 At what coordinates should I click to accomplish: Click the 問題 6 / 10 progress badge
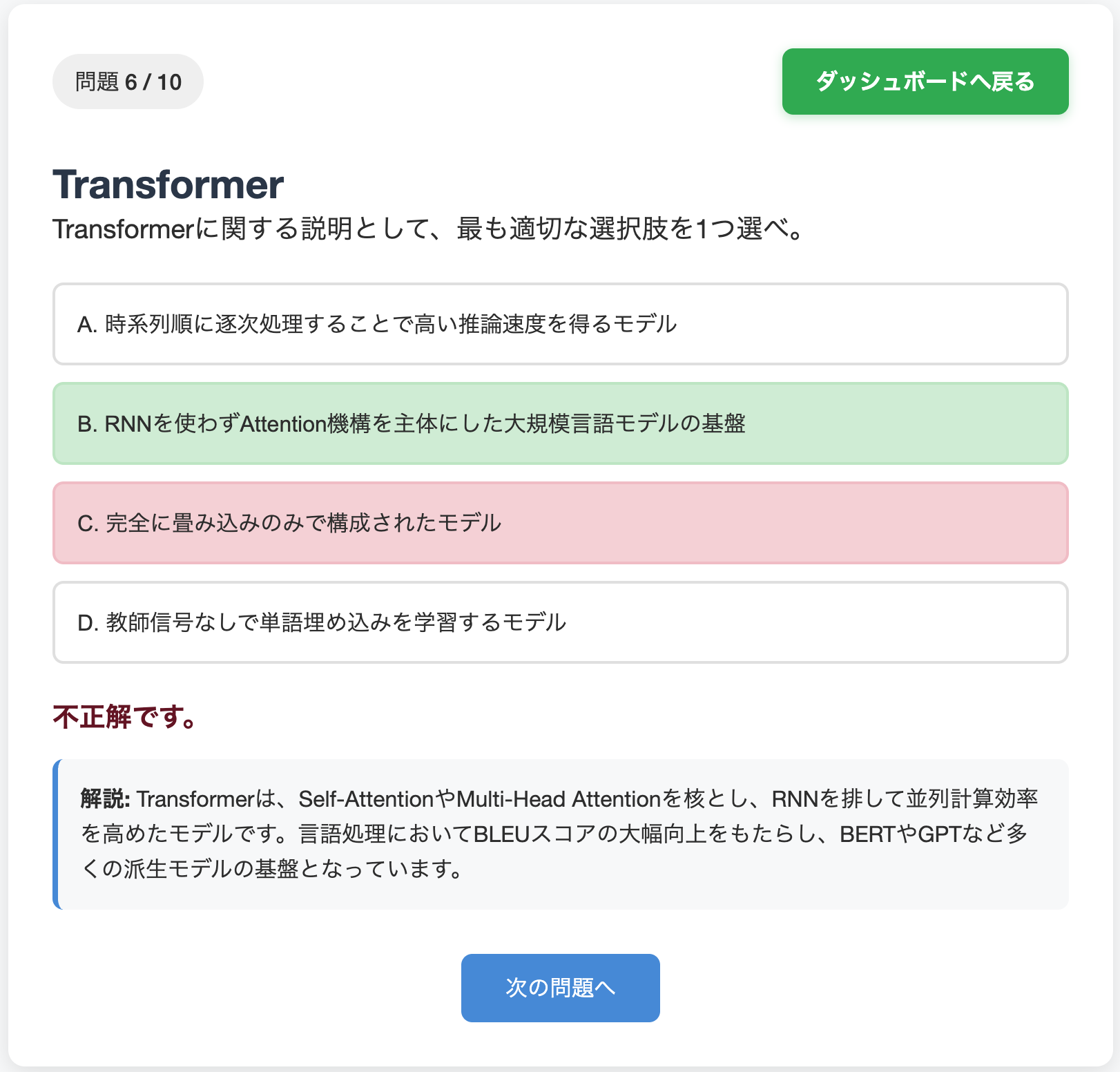(128, 81)
